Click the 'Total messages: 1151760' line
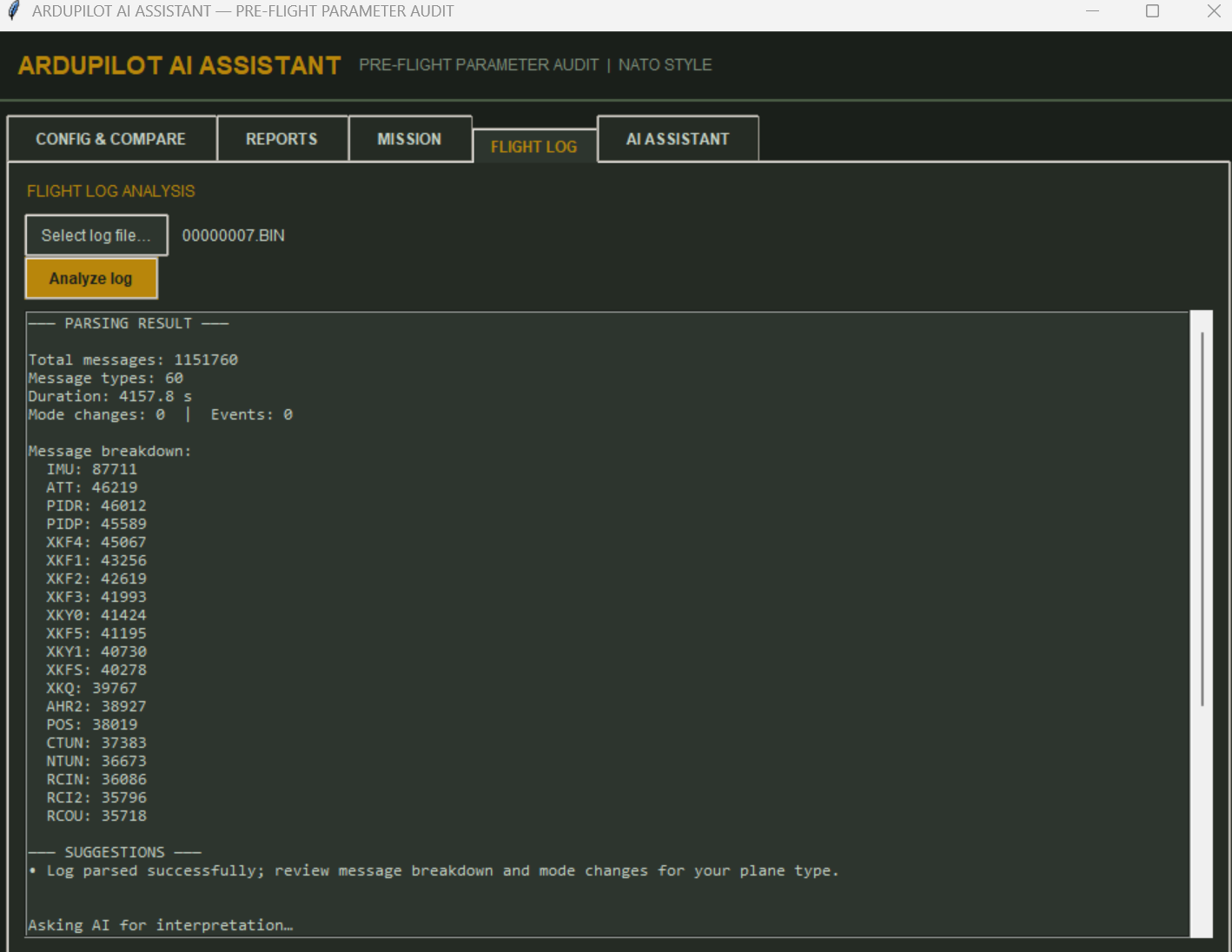 point(133,360)
